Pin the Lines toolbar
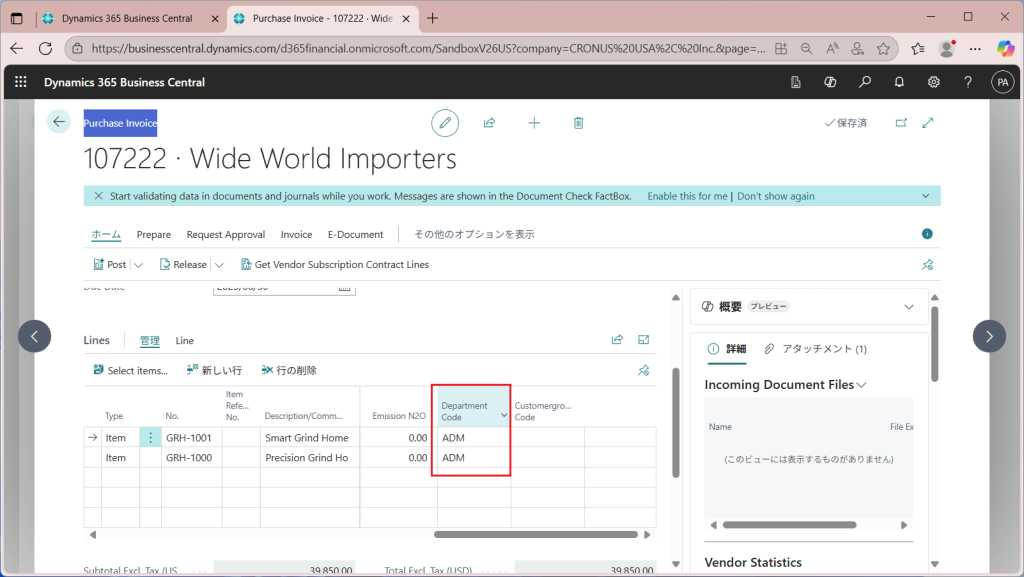This screenshot has height=577, width=1024. point(644,370)
